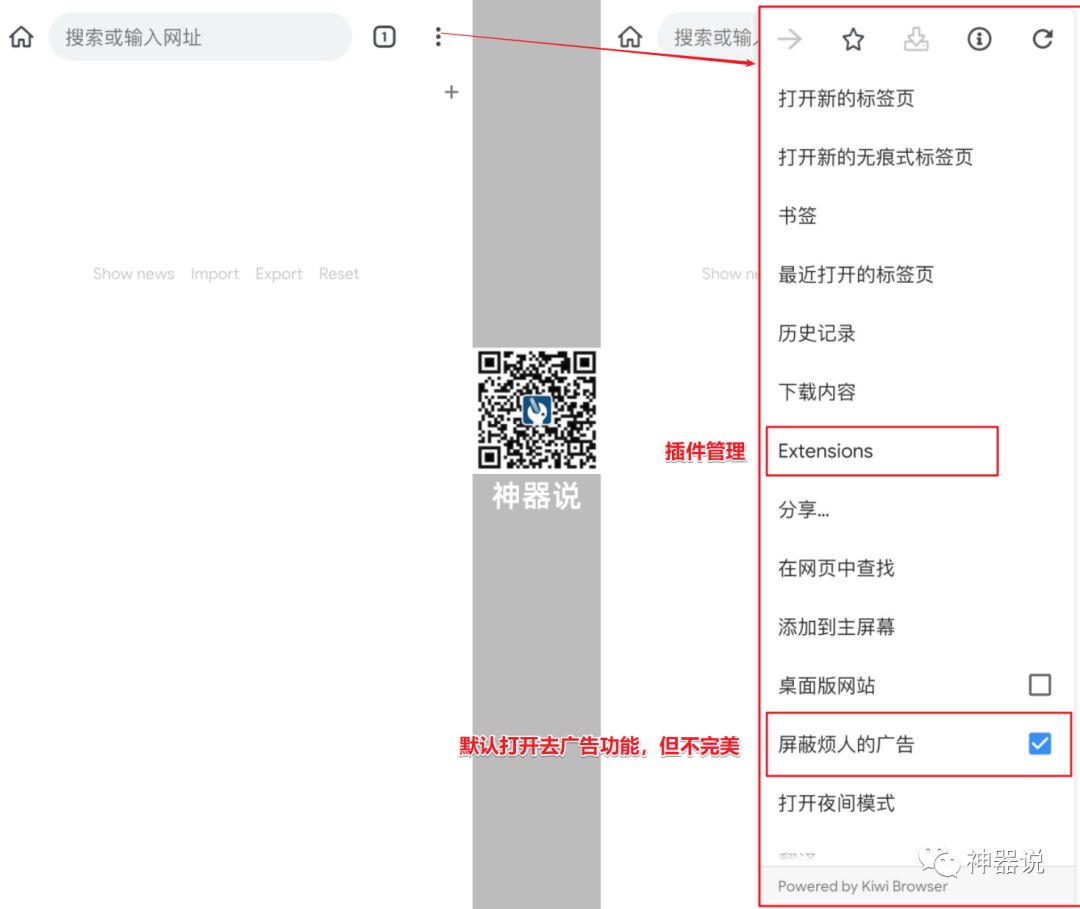Enable 桌面版网站 checkbox
The width and height of the screenshot is (1080, 909).
coord(1039,685)
